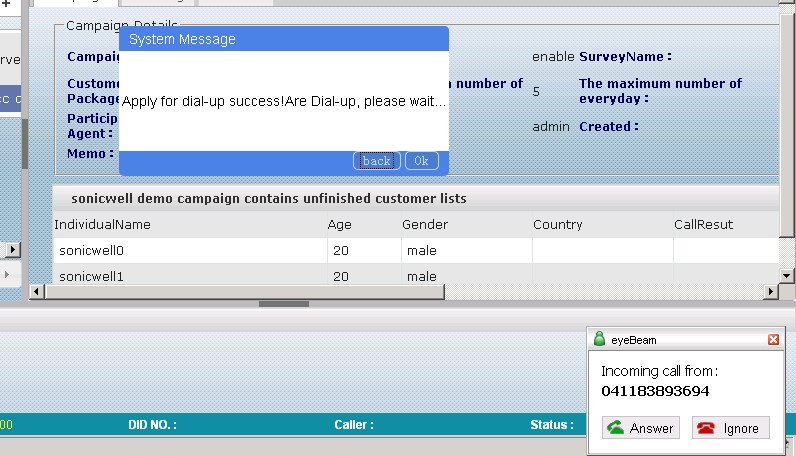Answer the incoming eyeBeam call
796x456 pixels.
640,428
